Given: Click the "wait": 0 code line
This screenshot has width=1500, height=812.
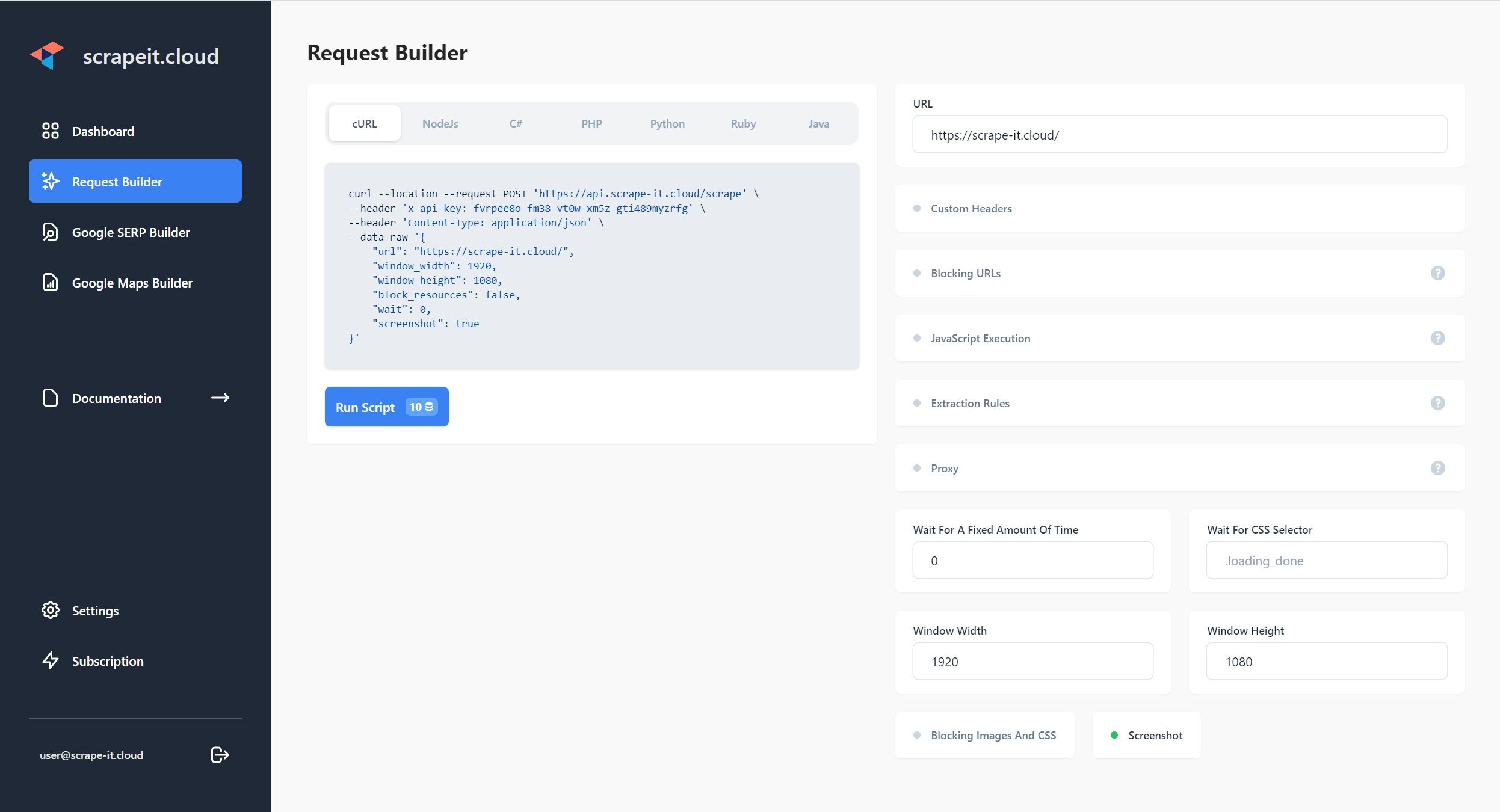Looking at the screenshot, I should (x=401, y=309).
